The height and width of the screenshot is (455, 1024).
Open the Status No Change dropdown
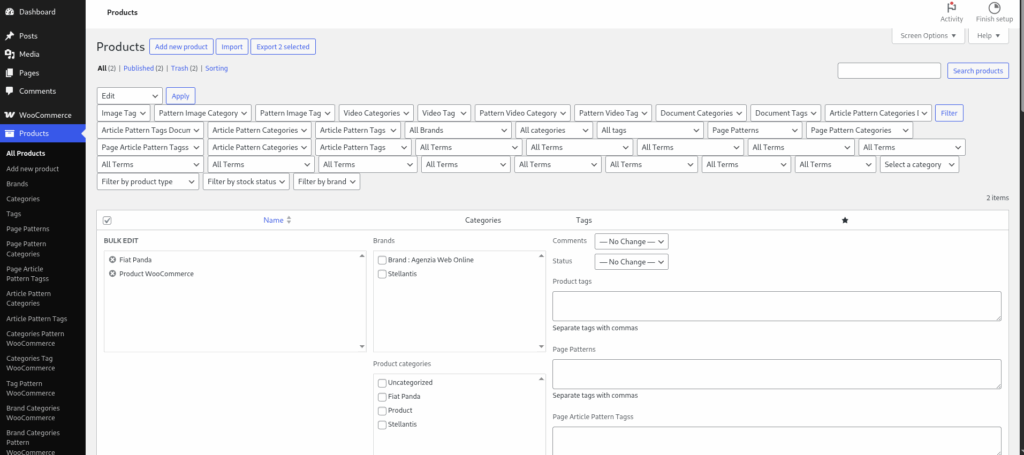pos(632,262)
